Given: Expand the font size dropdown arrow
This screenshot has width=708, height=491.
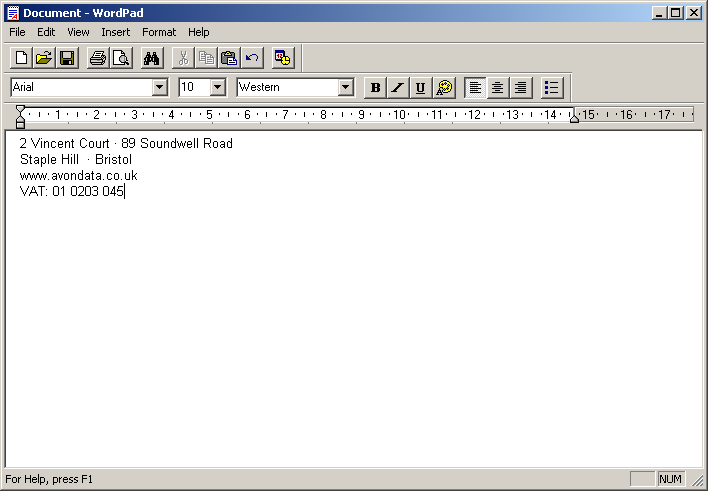Looking at the screenshot, I should click(218, 87).
